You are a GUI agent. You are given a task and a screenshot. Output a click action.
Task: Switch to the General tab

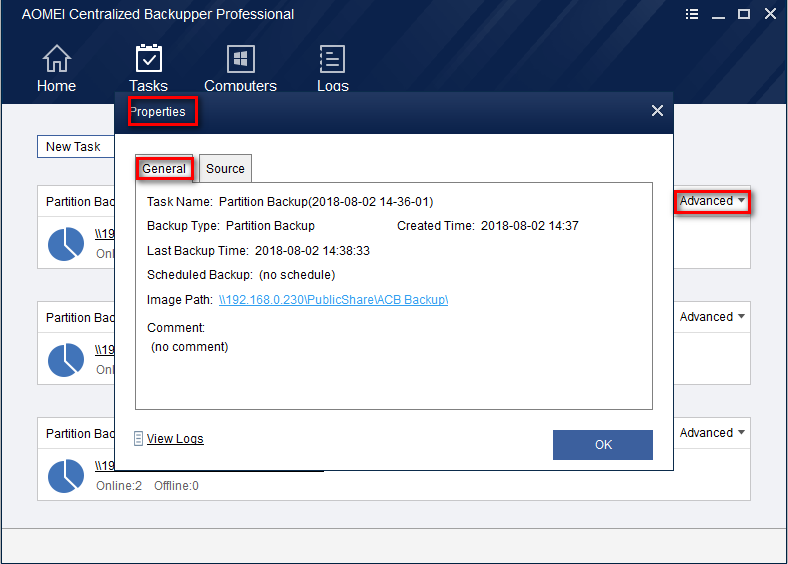point(164,168)
